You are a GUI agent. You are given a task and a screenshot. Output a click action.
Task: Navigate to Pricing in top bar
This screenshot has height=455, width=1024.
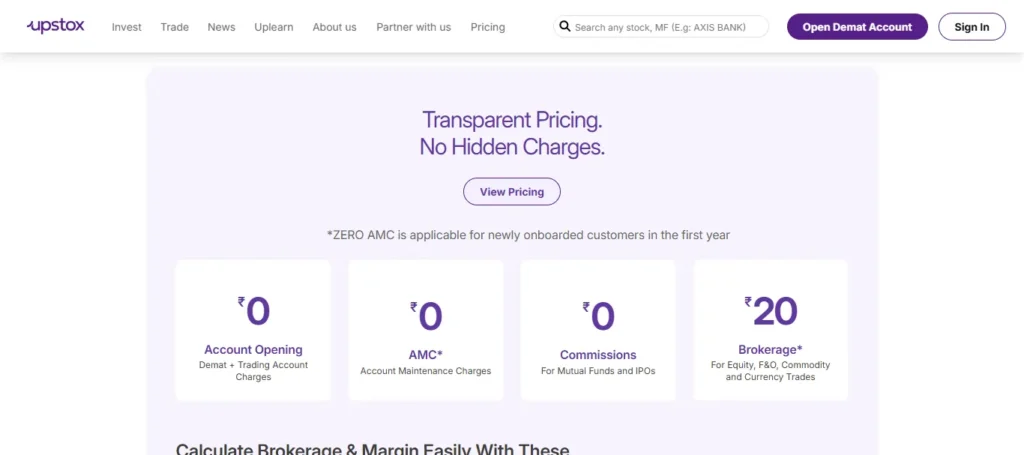click(488, 27)
